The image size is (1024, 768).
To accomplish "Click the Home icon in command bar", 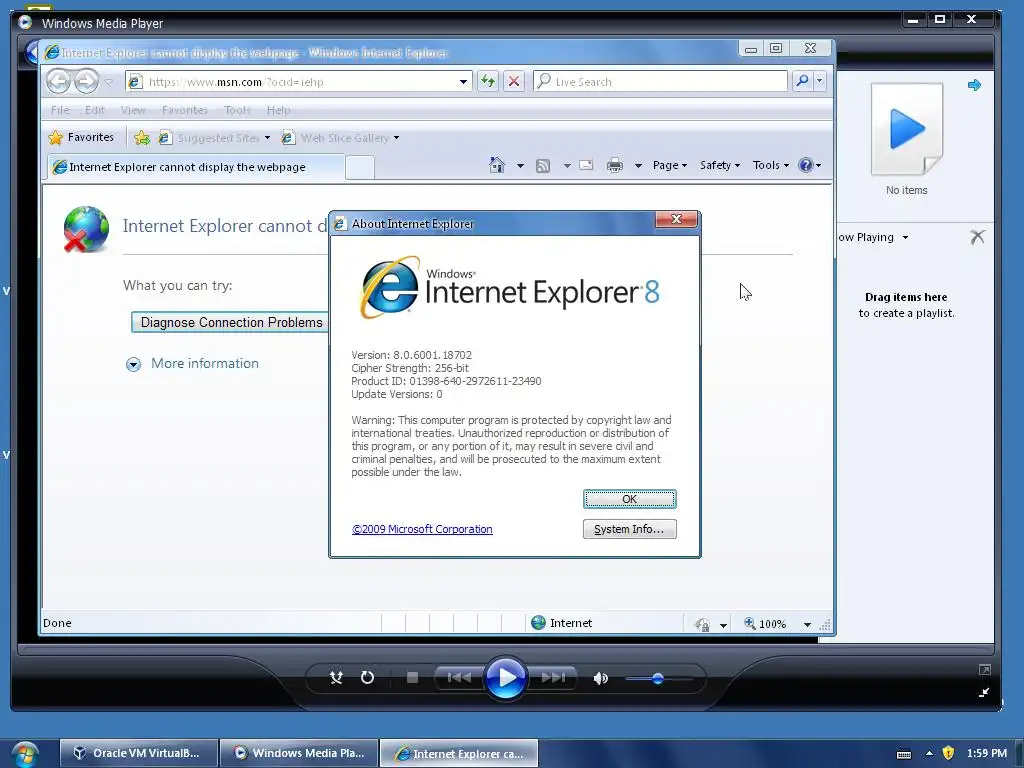I will [497, 165].
